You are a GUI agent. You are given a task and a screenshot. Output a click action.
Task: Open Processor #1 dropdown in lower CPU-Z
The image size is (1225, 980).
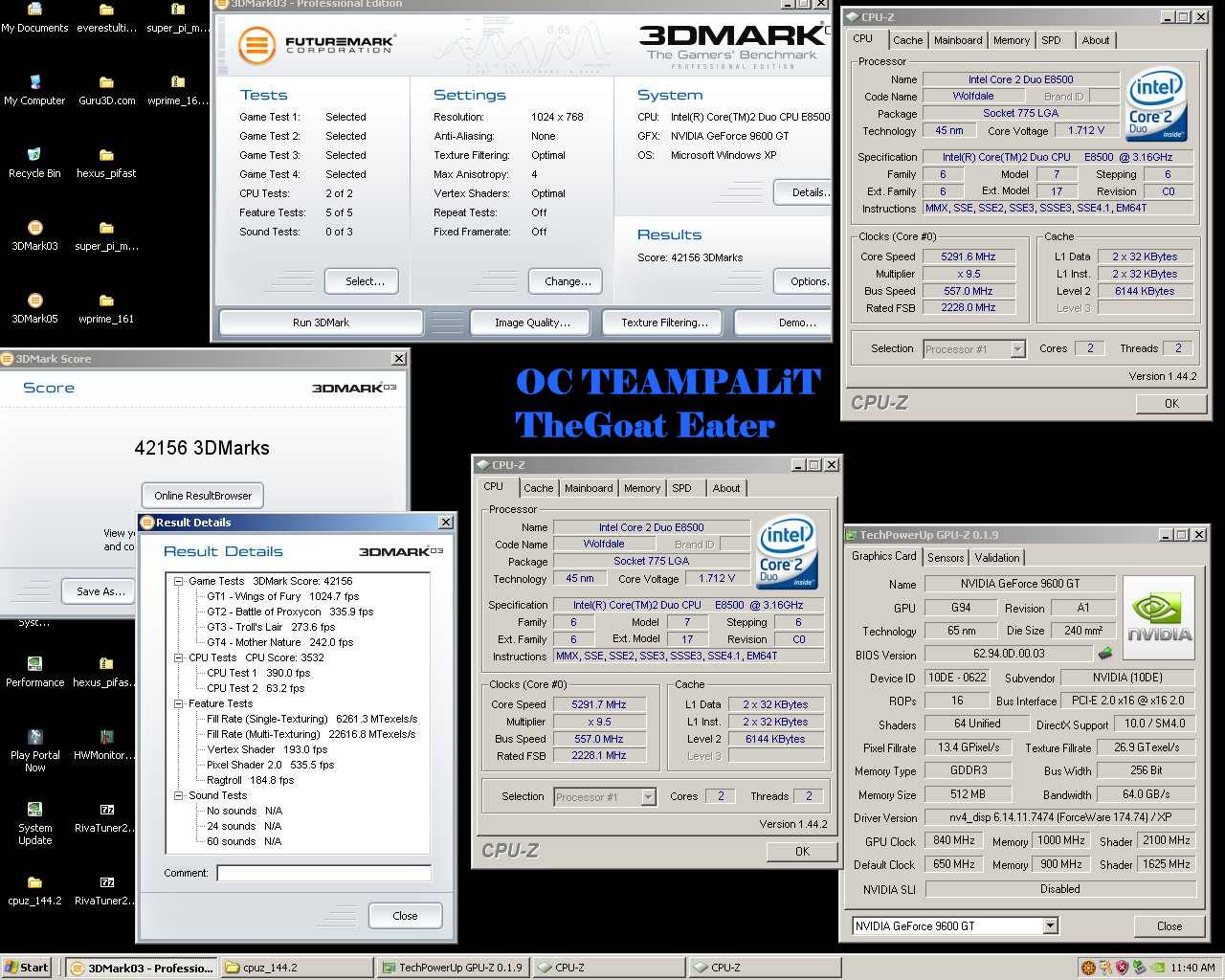[x=648, y=796]
